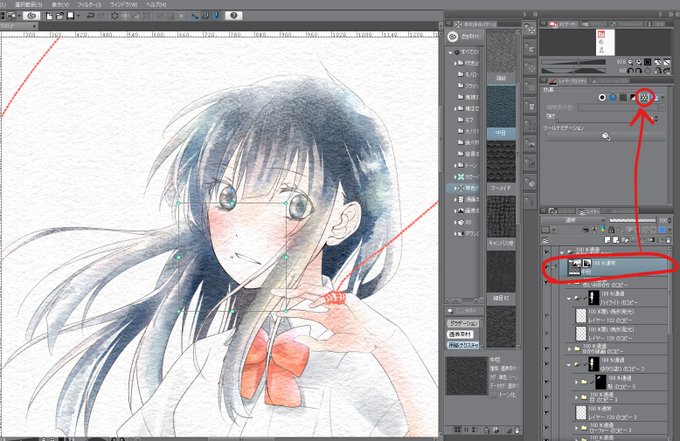The width and height of the screenshot is (680, 441).
Task: Click the round material source button beside 素材
Action: pyautogui.click(x=453, y=37)
